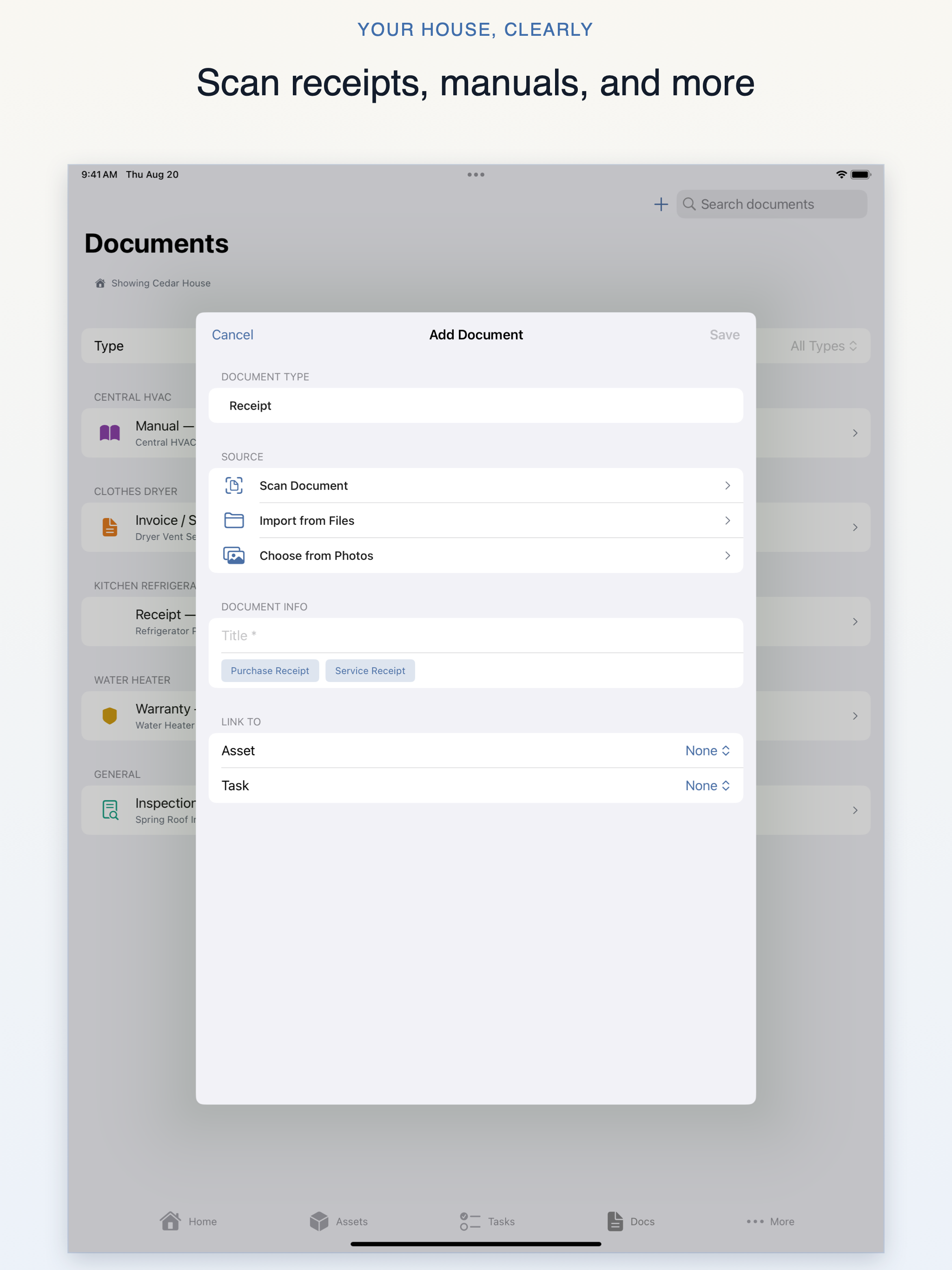Click the Title input field

(x=476, y=635)
